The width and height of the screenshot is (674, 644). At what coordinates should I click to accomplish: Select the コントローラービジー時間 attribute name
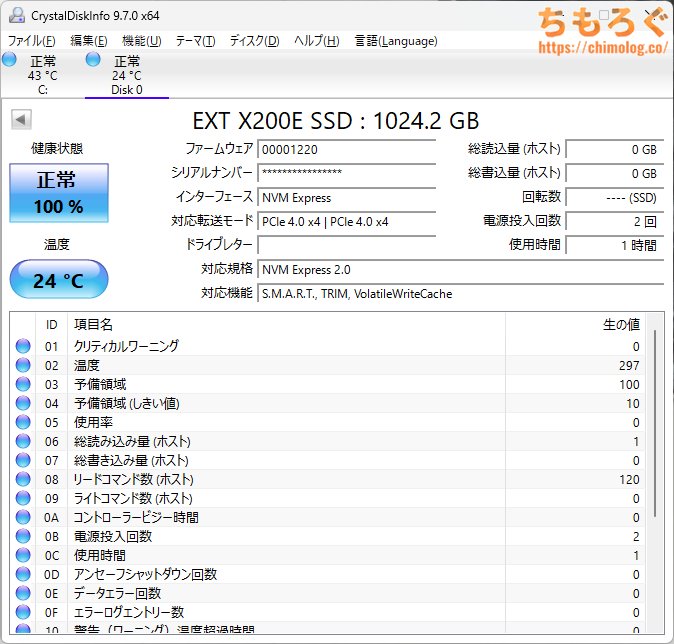tap(136, 517)
